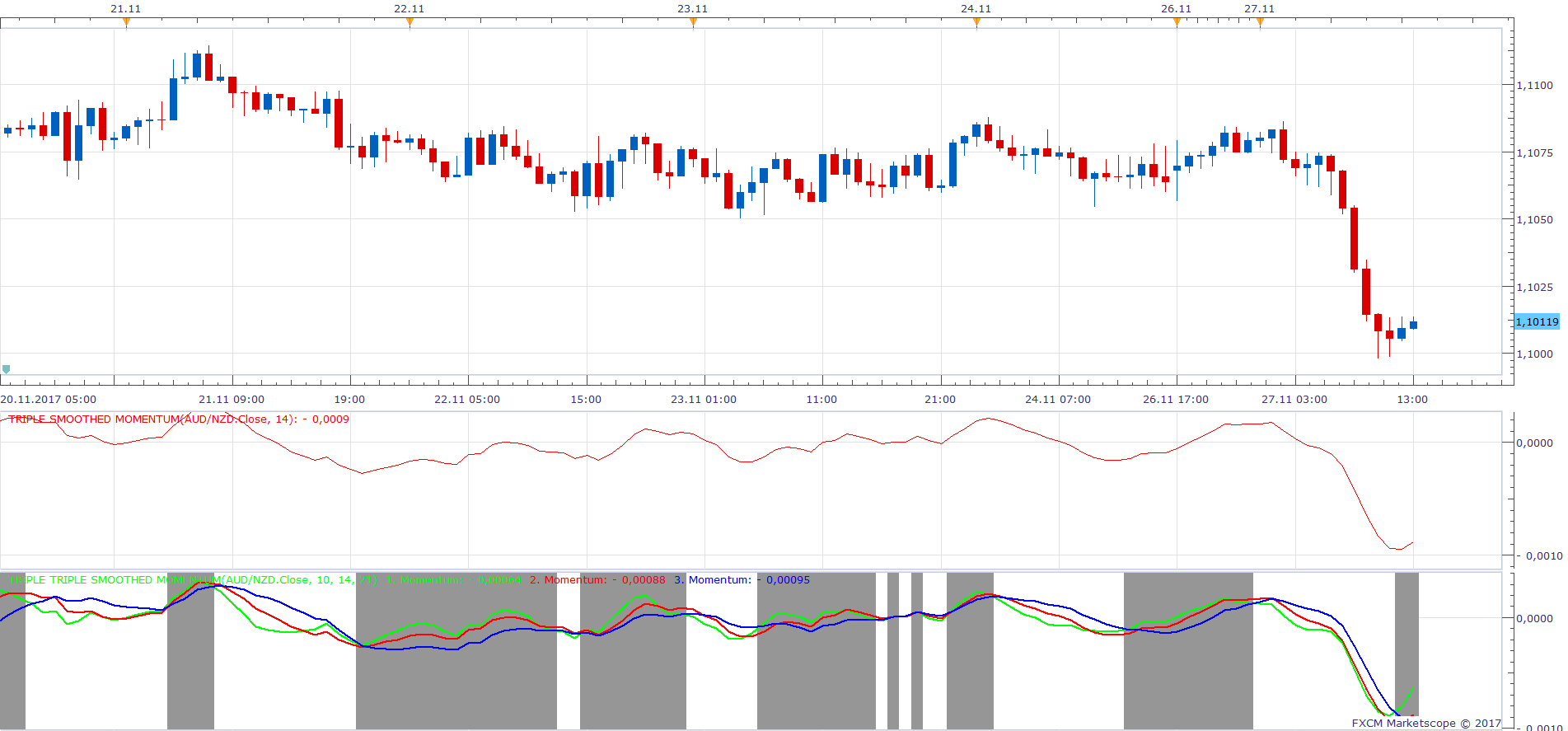Click the 0,0000 axis label in triple momentum panel
Viewport: 1568px width, 731px height.
(1535, 618)
